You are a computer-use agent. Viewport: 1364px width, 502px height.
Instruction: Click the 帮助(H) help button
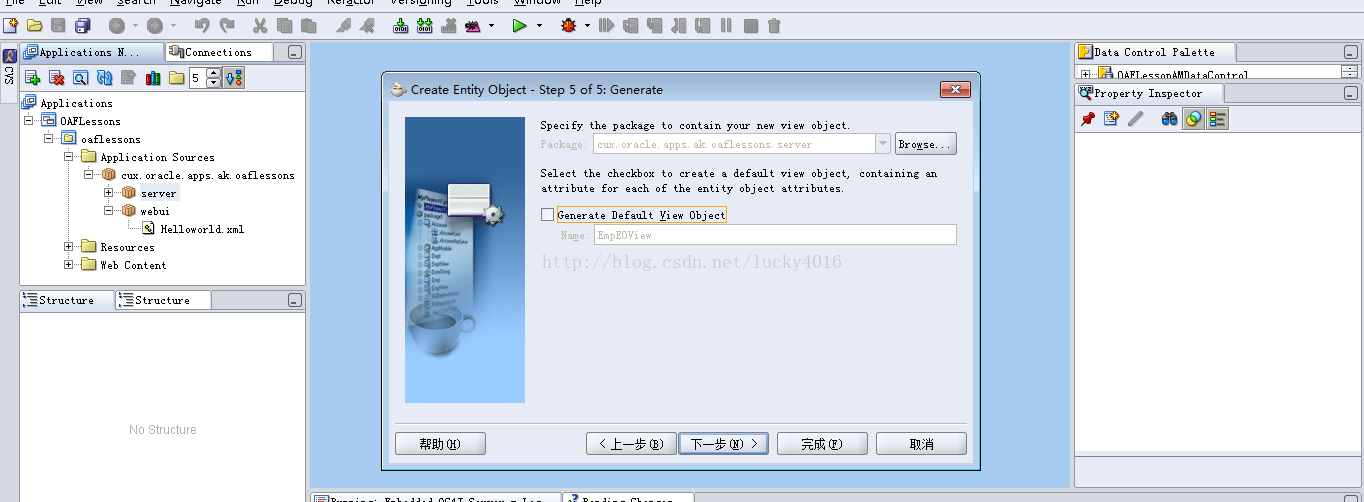(440, 444)
